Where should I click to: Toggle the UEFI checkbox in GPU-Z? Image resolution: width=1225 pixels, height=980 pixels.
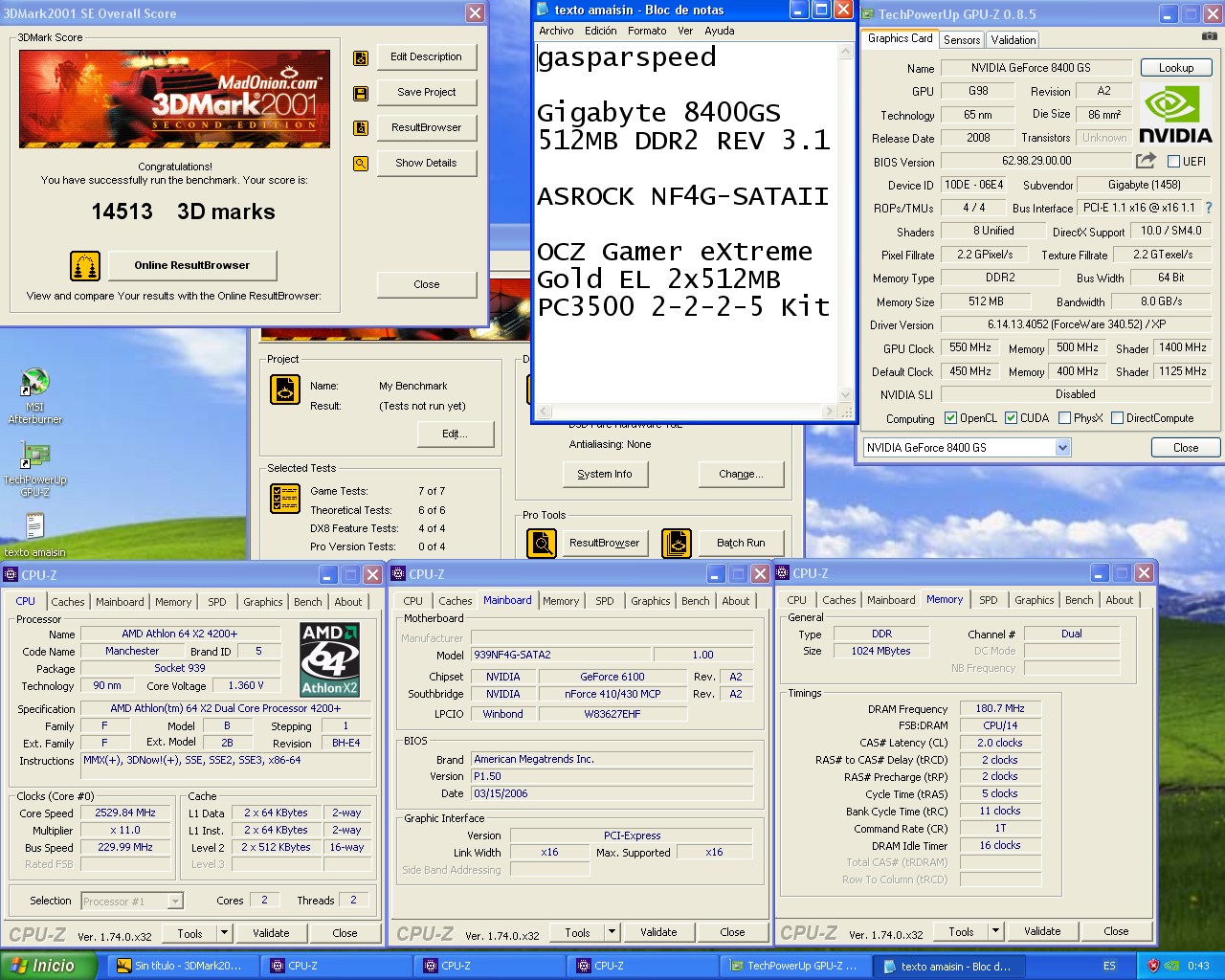[1173, 162]
